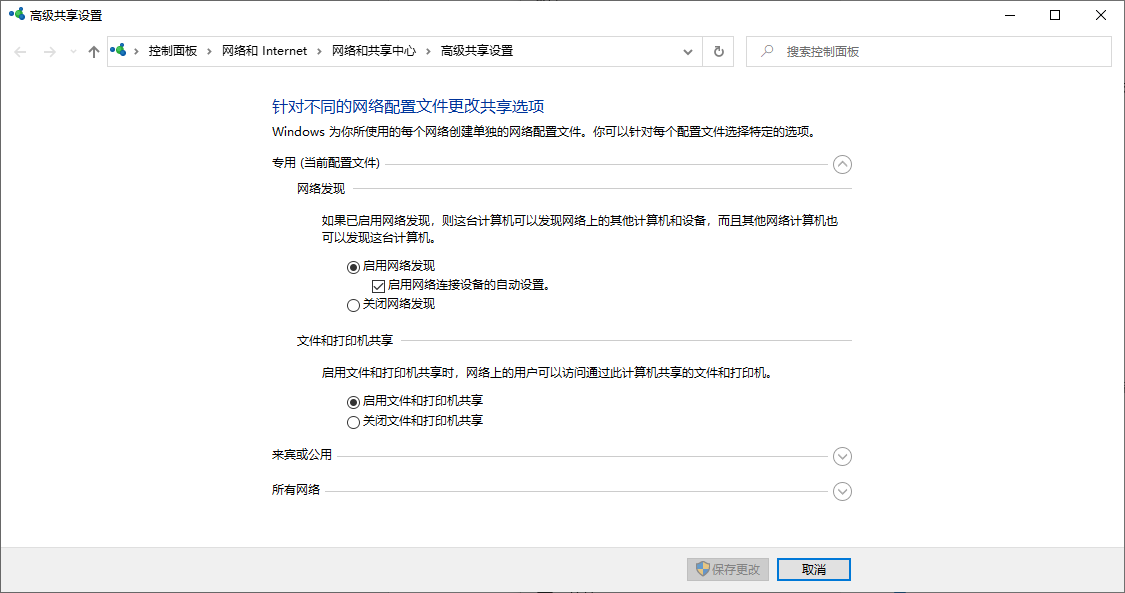
Task: Toggle 启用网络连接设备的自动设置 checkbox
Action: click(378, 286)
